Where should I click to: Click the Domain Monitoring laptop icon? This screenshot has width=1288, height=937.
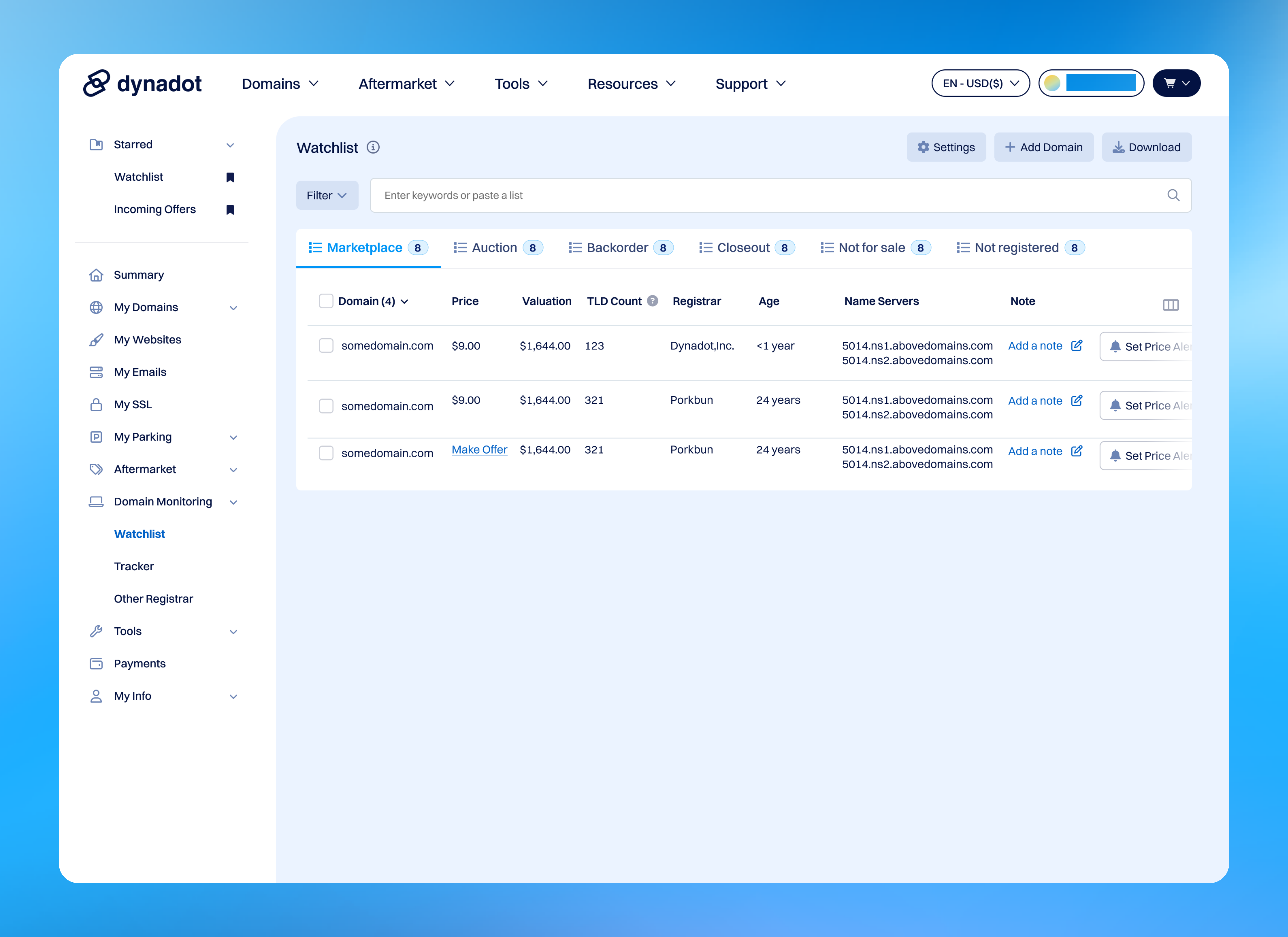pyautogui.click(x=96, y=502)
